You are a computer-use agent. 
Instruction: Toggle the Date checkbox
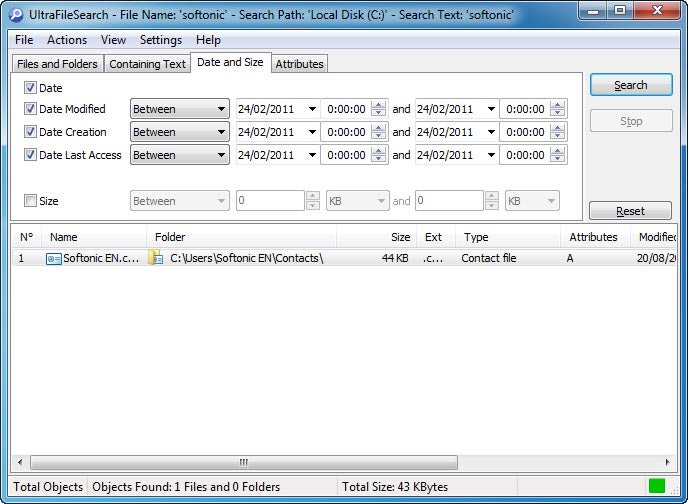click(30, 88)
